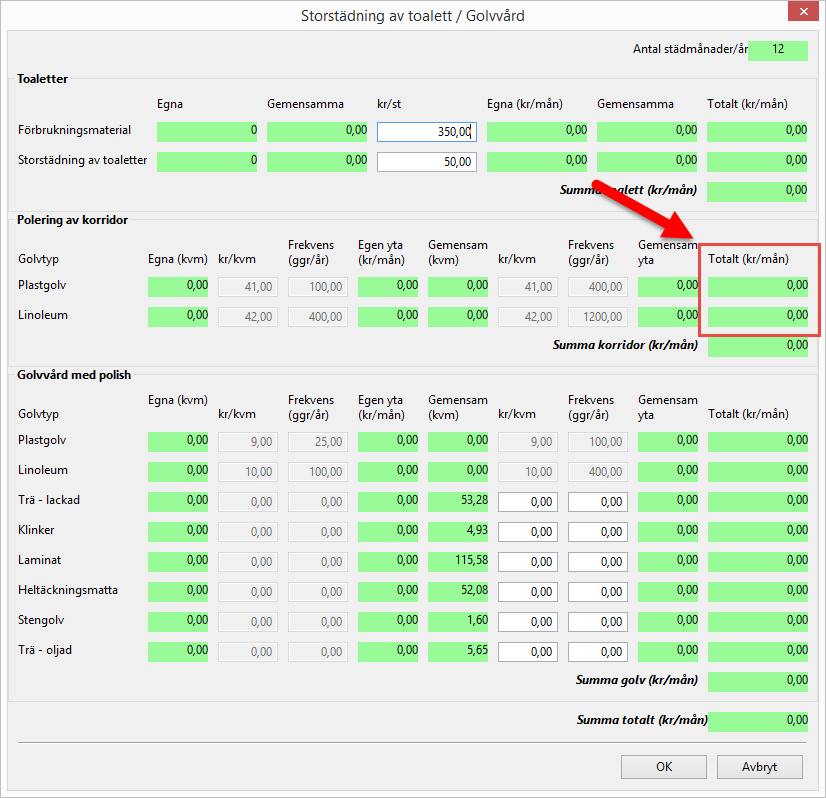The width and height of the screenshot is (826, 798).
Task: Click the Förbrukningsmaterial kr/st field showing 350,00
Action: point(427,131)
